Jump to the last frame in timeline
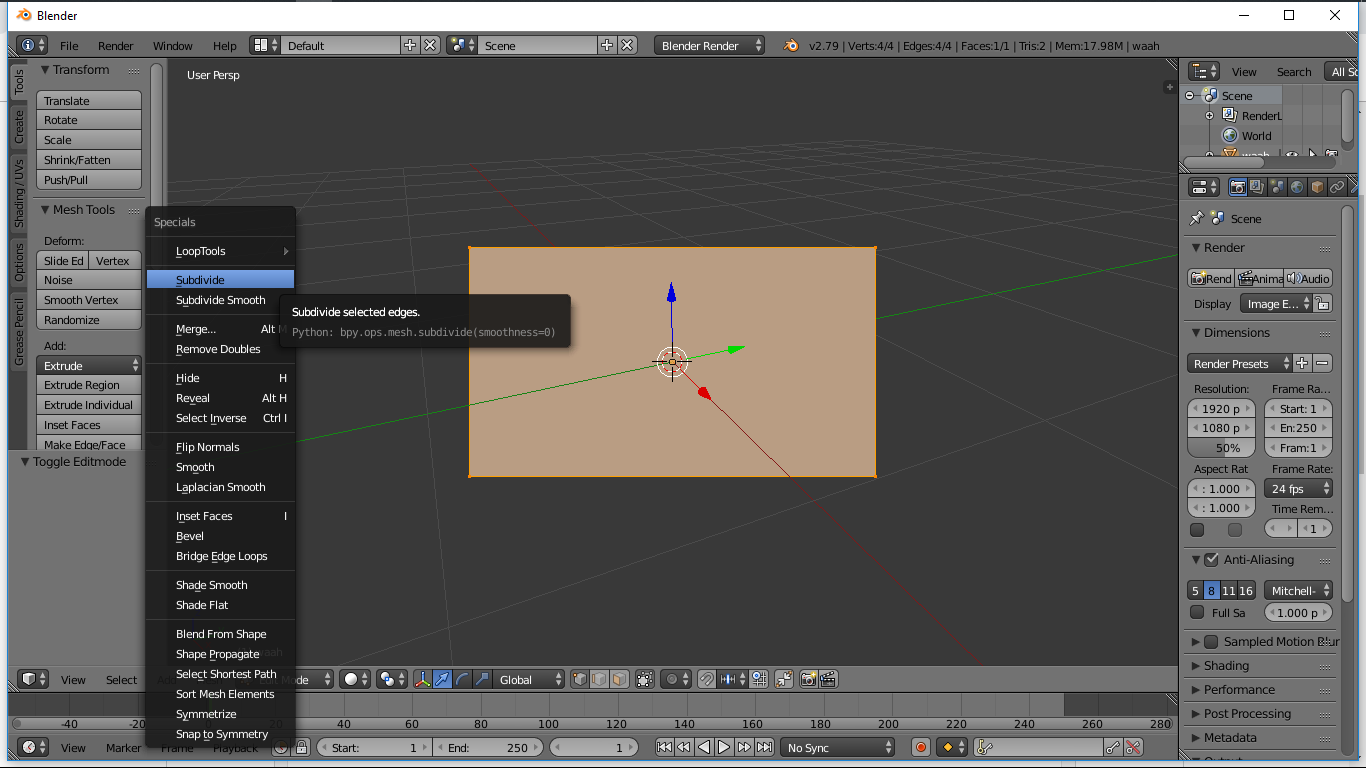 (x=764, y=747)
